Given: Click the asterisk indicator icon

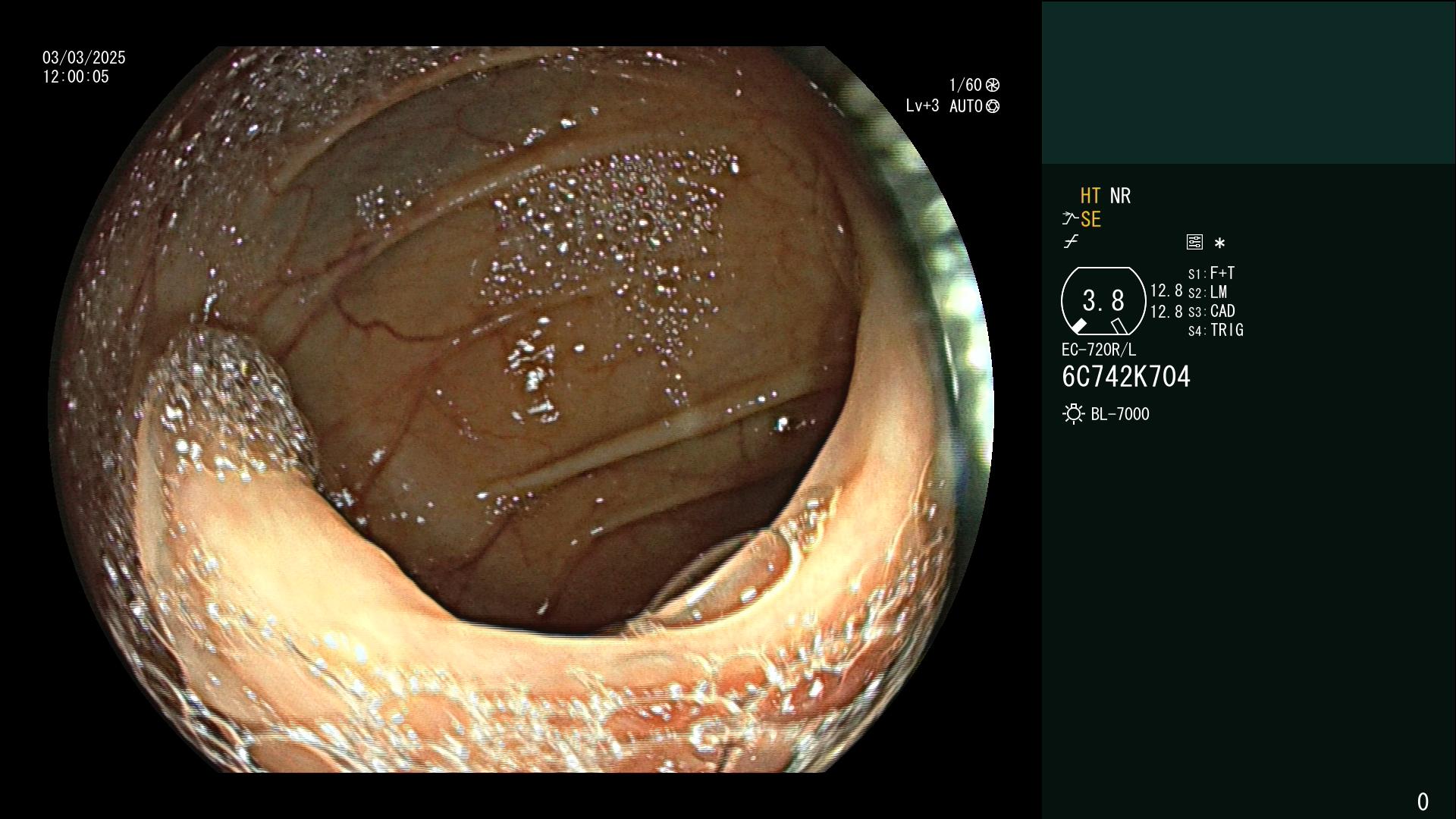Looking at the screenshot, I should point(1219,243).
